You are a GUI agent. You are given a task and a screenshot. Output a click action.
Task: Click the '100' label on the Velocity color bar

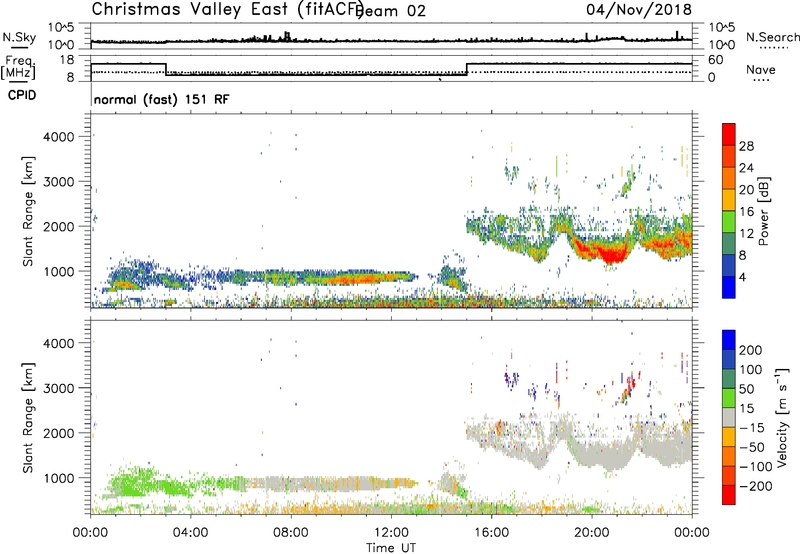pos(750,370)
